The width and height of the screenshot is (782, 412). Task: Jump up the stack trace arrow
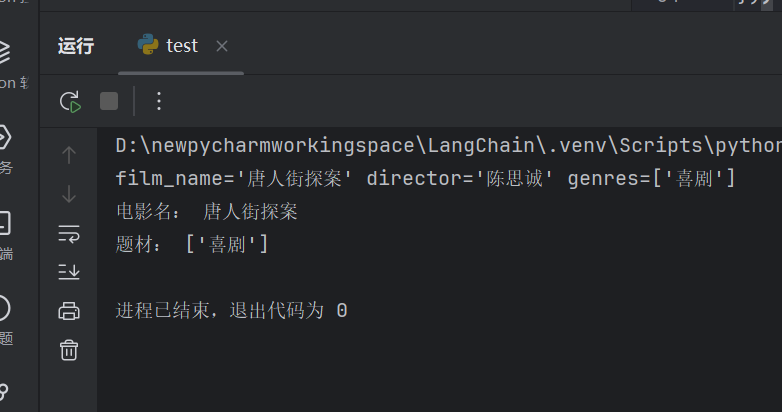click(x=69, y=155)
